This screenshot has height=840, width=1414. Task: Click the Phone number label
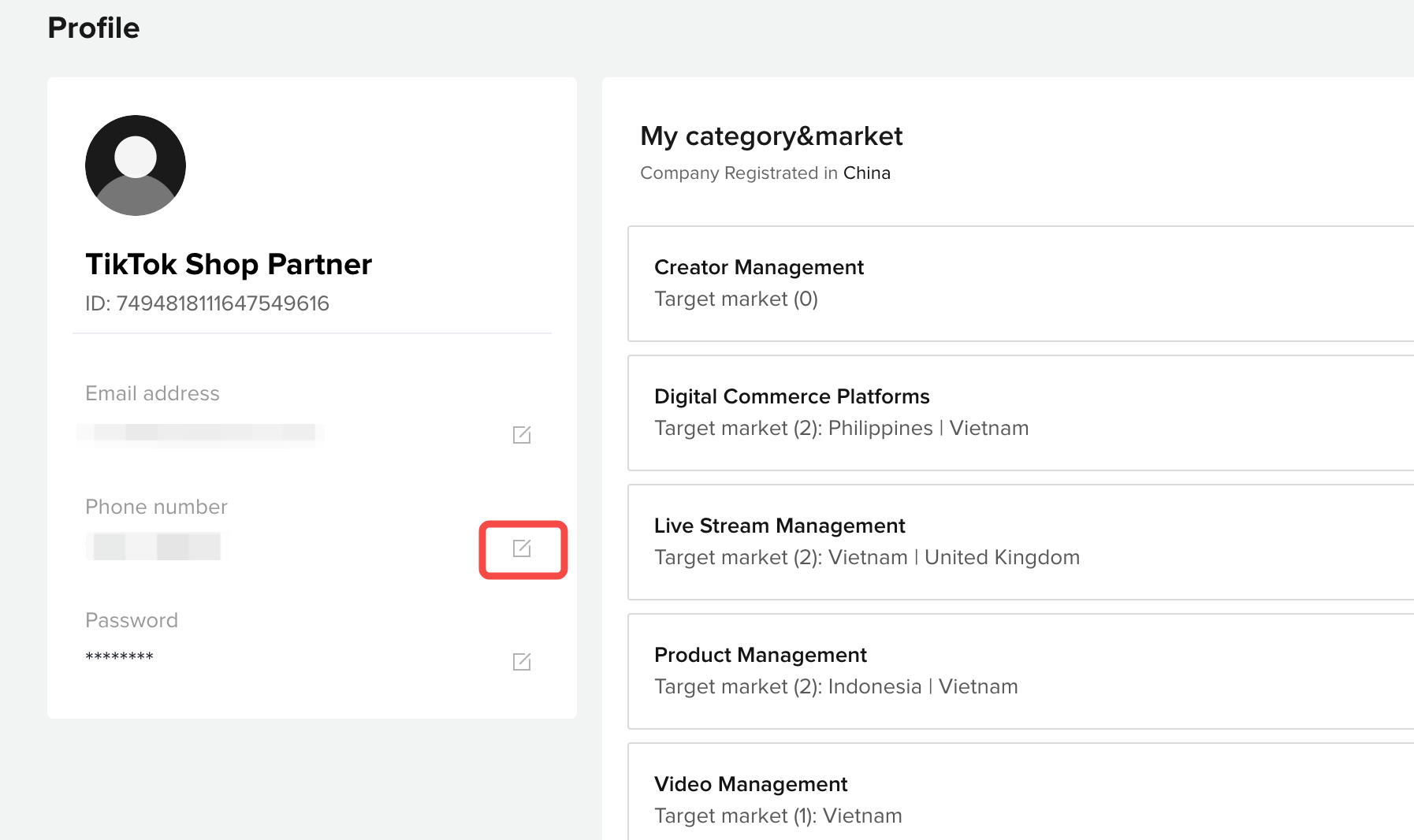point(156,507)
